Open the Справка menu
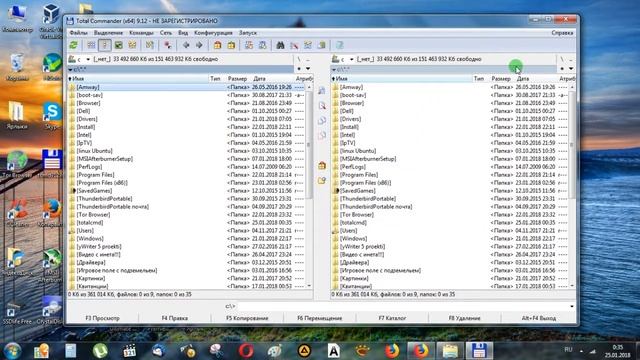 click(x=562, y=33)
